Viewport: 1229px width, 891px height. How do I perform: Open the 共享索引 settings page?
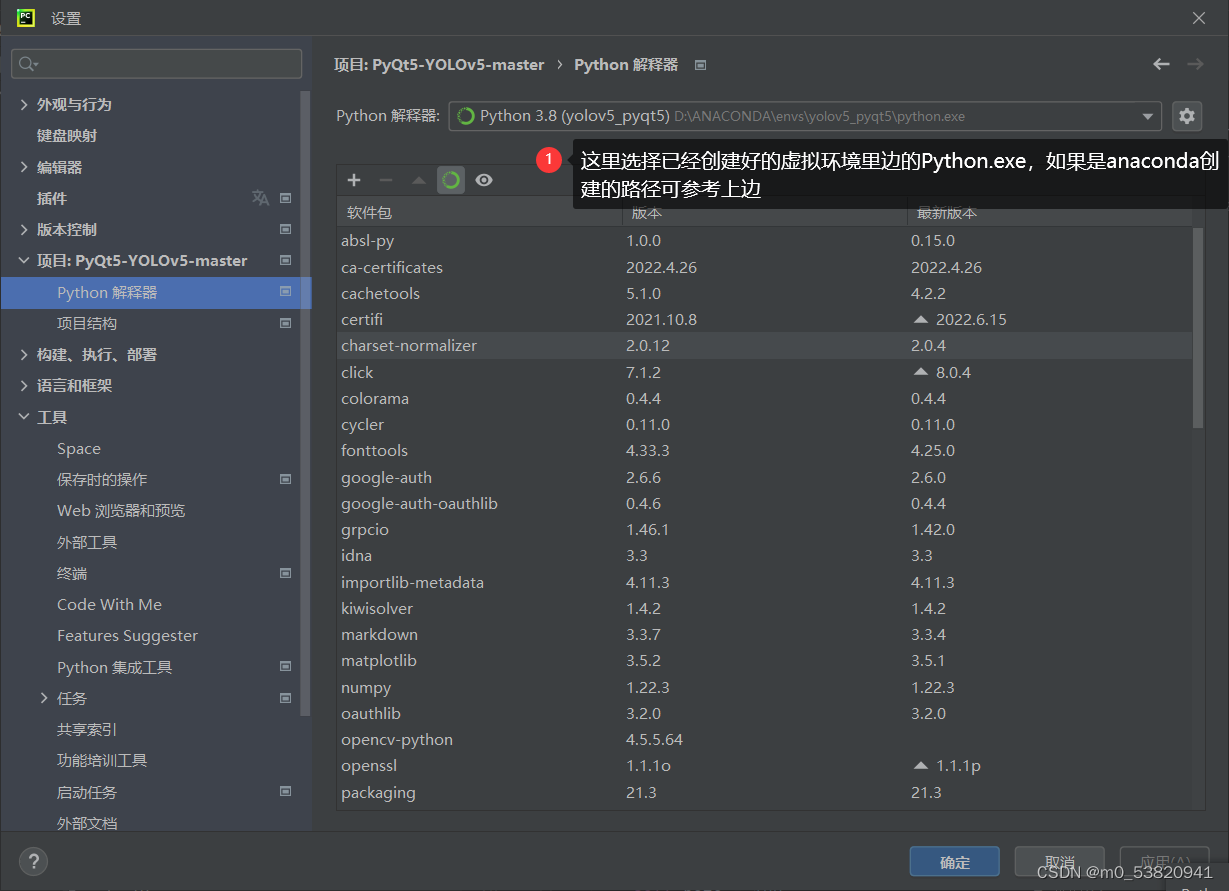(87, 729)
